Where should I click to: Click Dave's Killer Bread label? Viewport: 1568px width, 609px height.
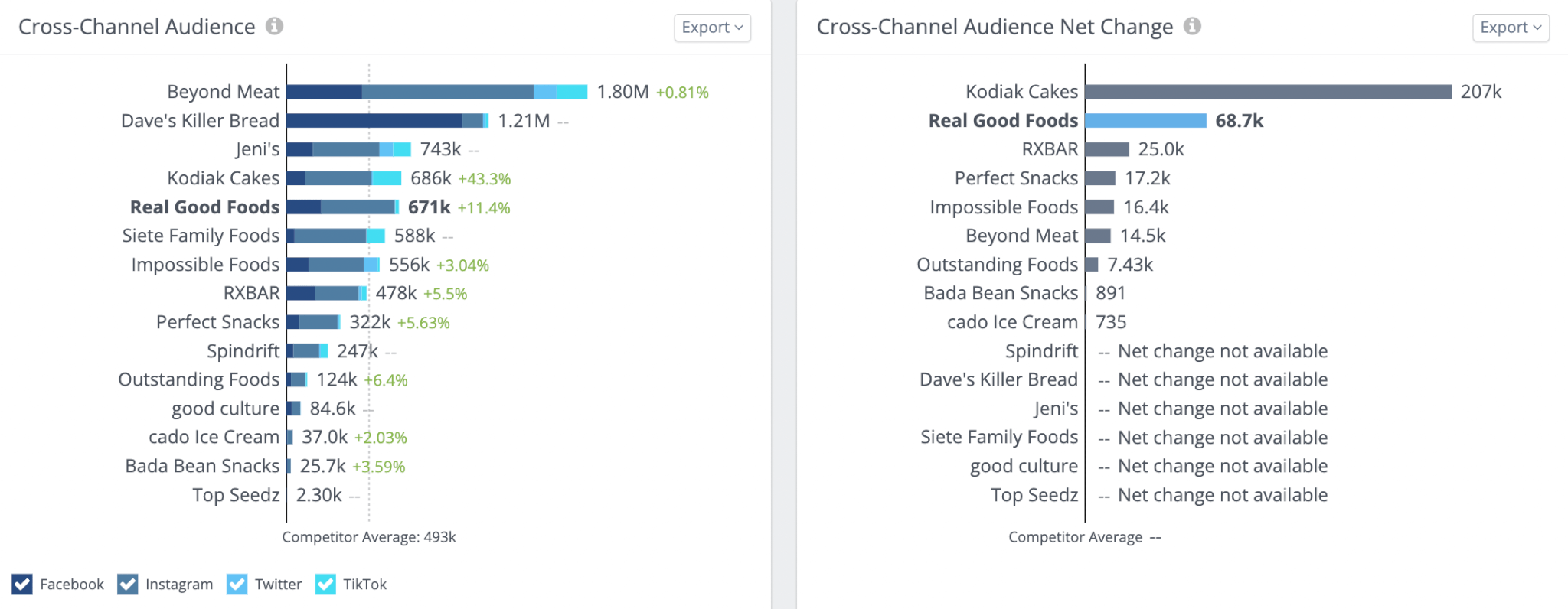[x=200, y=120]
